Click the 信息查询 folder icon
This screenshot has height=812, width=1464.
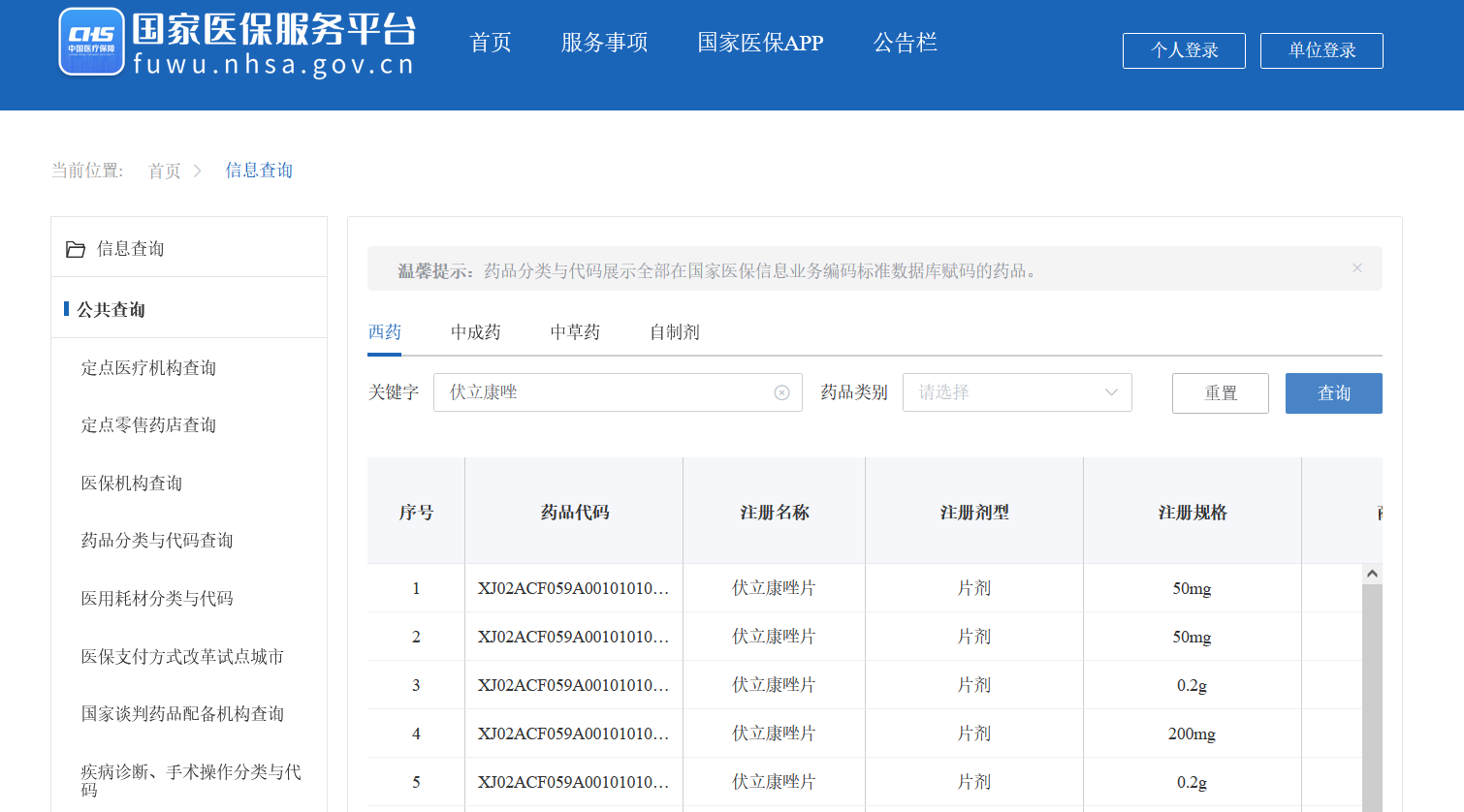(76, 249)
